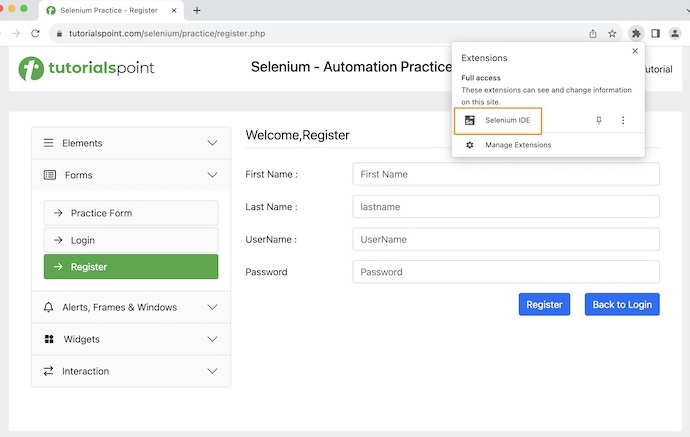Screen dimensions: 690x437
Task: Click the Manage Extensions gear icon
Action: (470, 145)
